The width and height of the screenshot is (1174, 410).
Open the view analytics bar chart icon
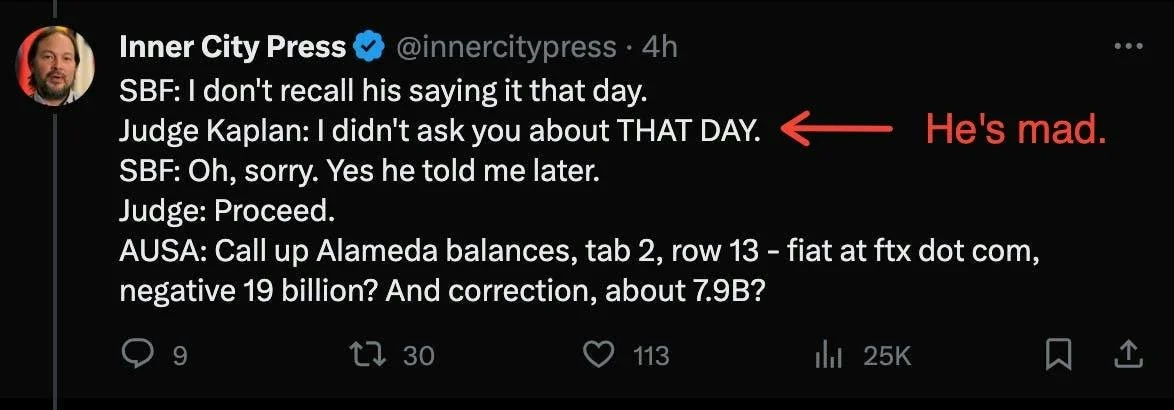tap(832, 354)
